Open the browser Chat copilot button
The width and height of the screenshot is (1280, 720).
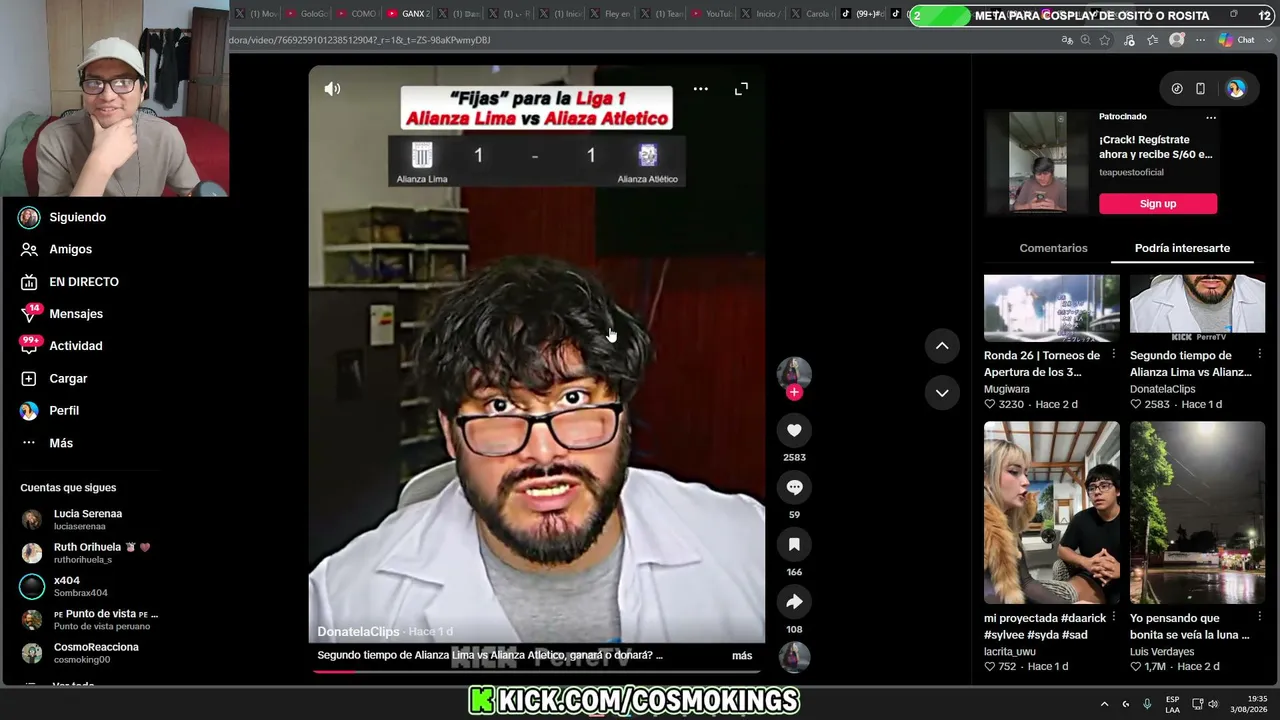point(1237,40)
